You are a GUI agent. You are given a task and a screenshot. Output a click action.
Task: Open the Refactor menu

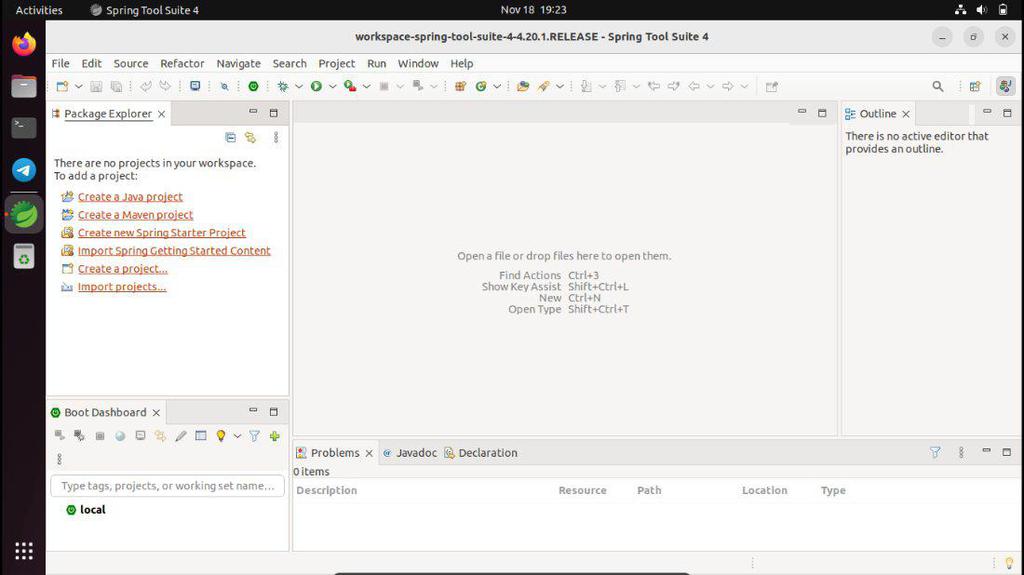[182, 63]
